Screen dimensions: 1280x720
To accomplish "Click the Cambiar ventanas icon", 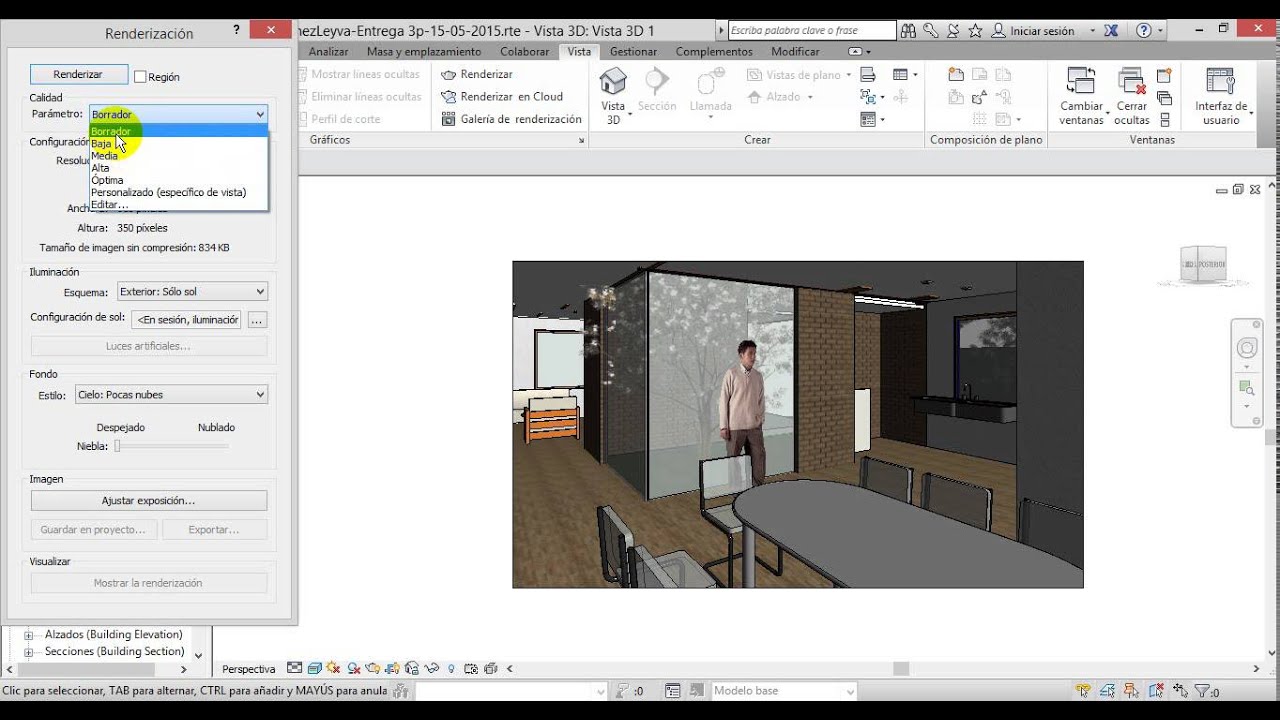I will 1081,82.
